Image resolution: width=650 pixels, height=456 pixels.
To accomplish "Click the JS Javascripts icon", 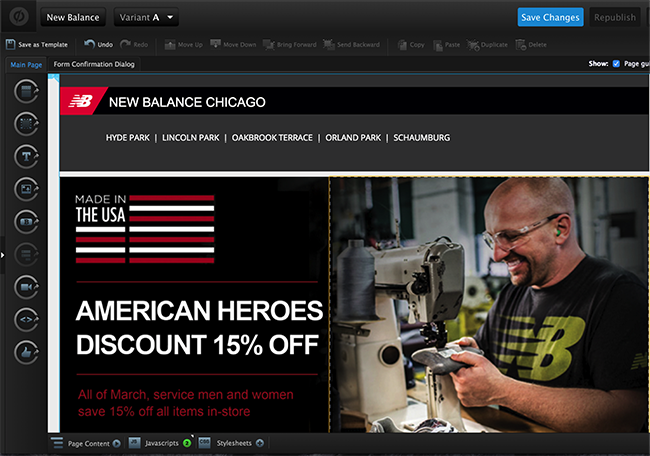I will [134, 443].
